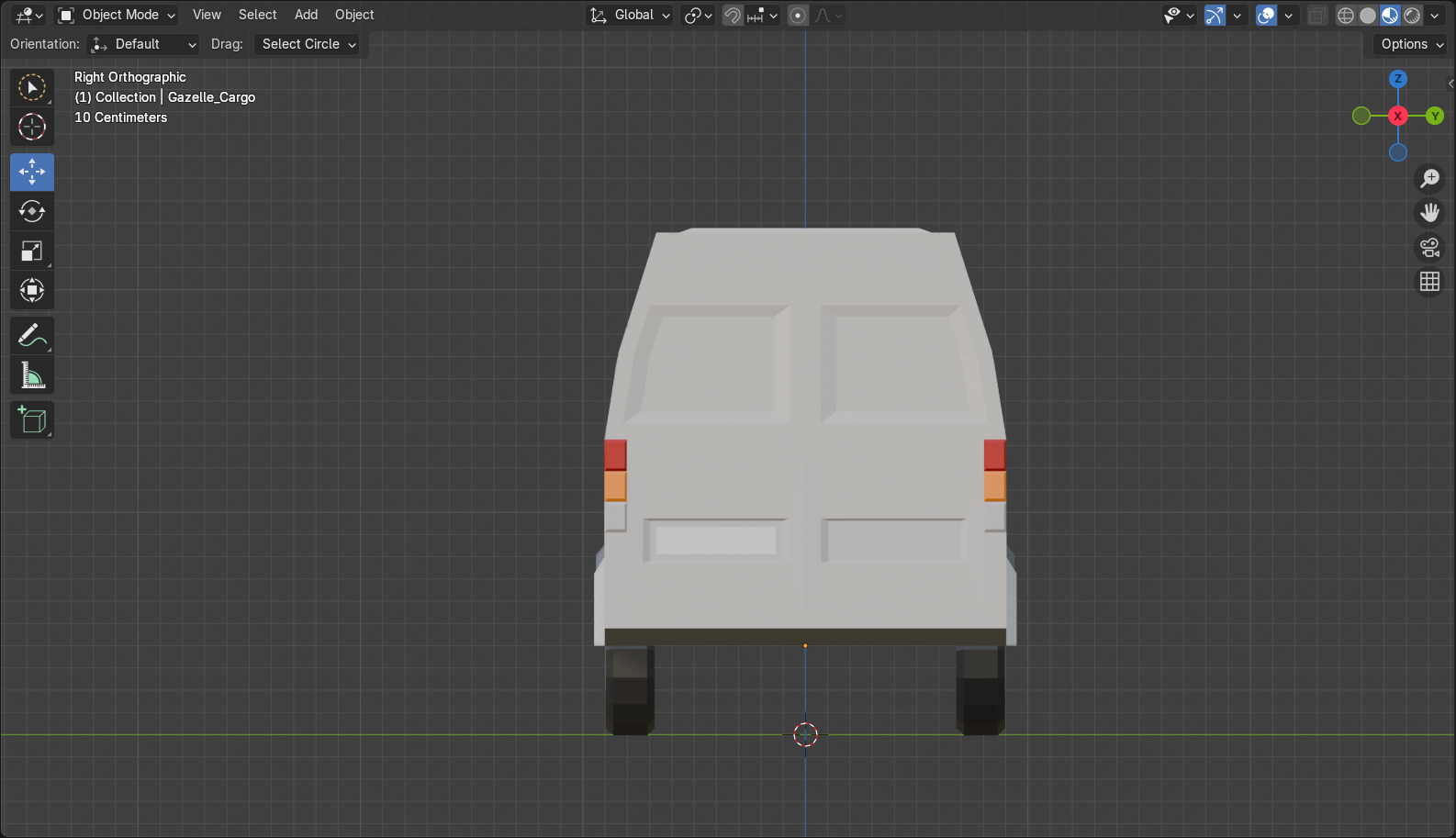Open the Options popover
1456x838 pixels.
point(1411,44)
